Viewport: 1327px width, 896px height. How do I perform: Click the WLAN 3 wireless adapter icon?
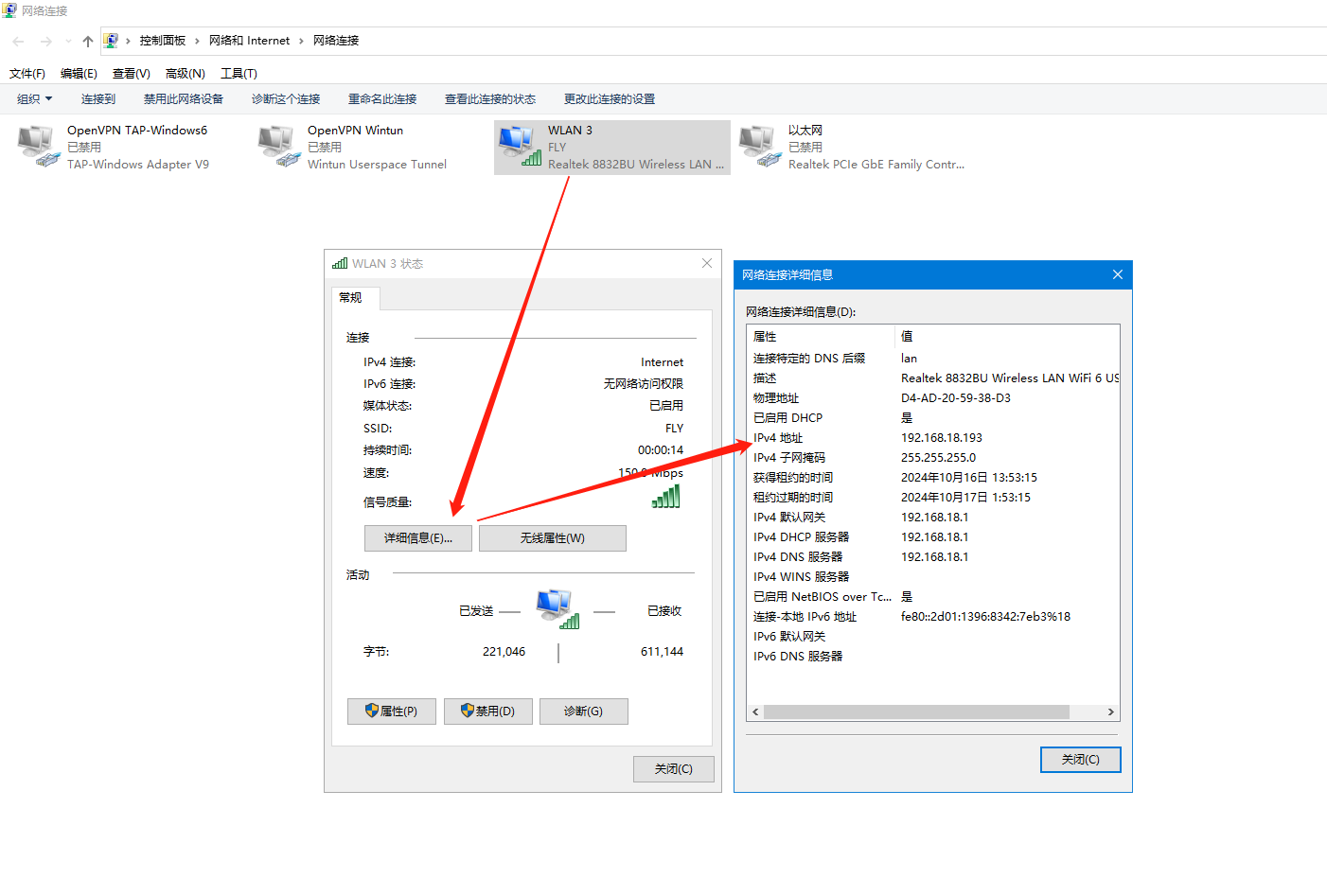519,147
